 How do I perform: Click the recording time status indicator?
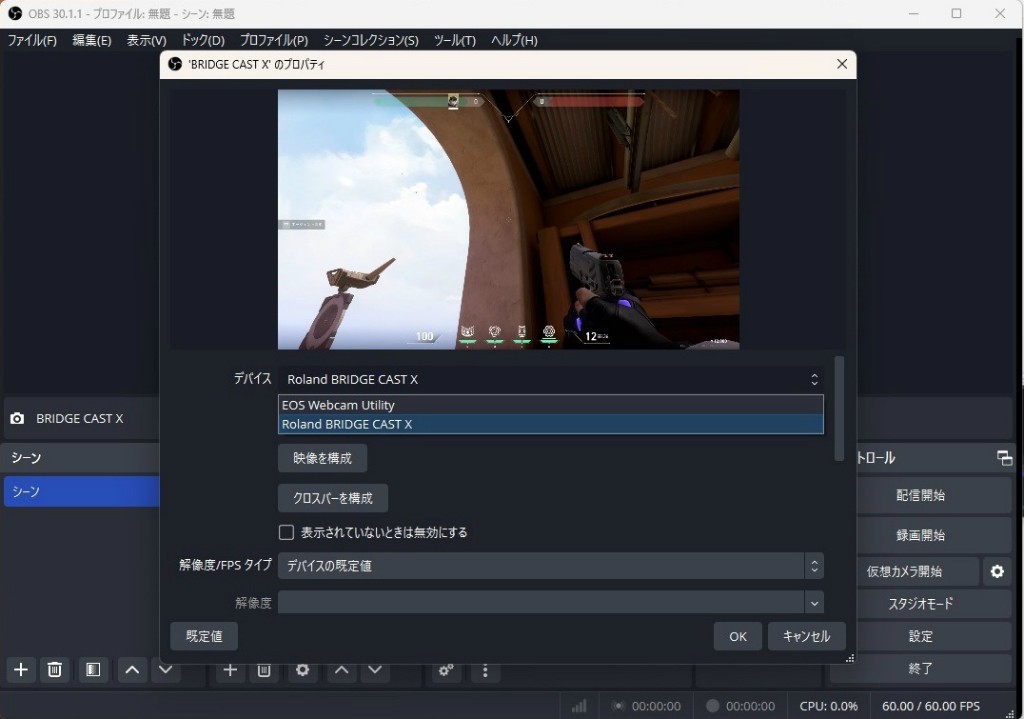click(741, 706)
